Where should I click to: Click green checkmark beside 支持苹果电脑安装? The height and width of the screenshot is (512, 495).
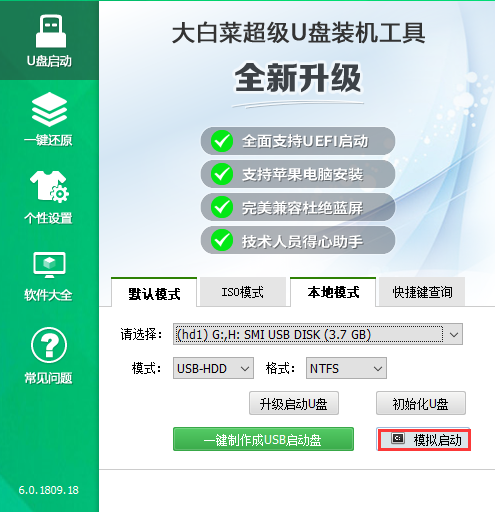tap(222, 174)
